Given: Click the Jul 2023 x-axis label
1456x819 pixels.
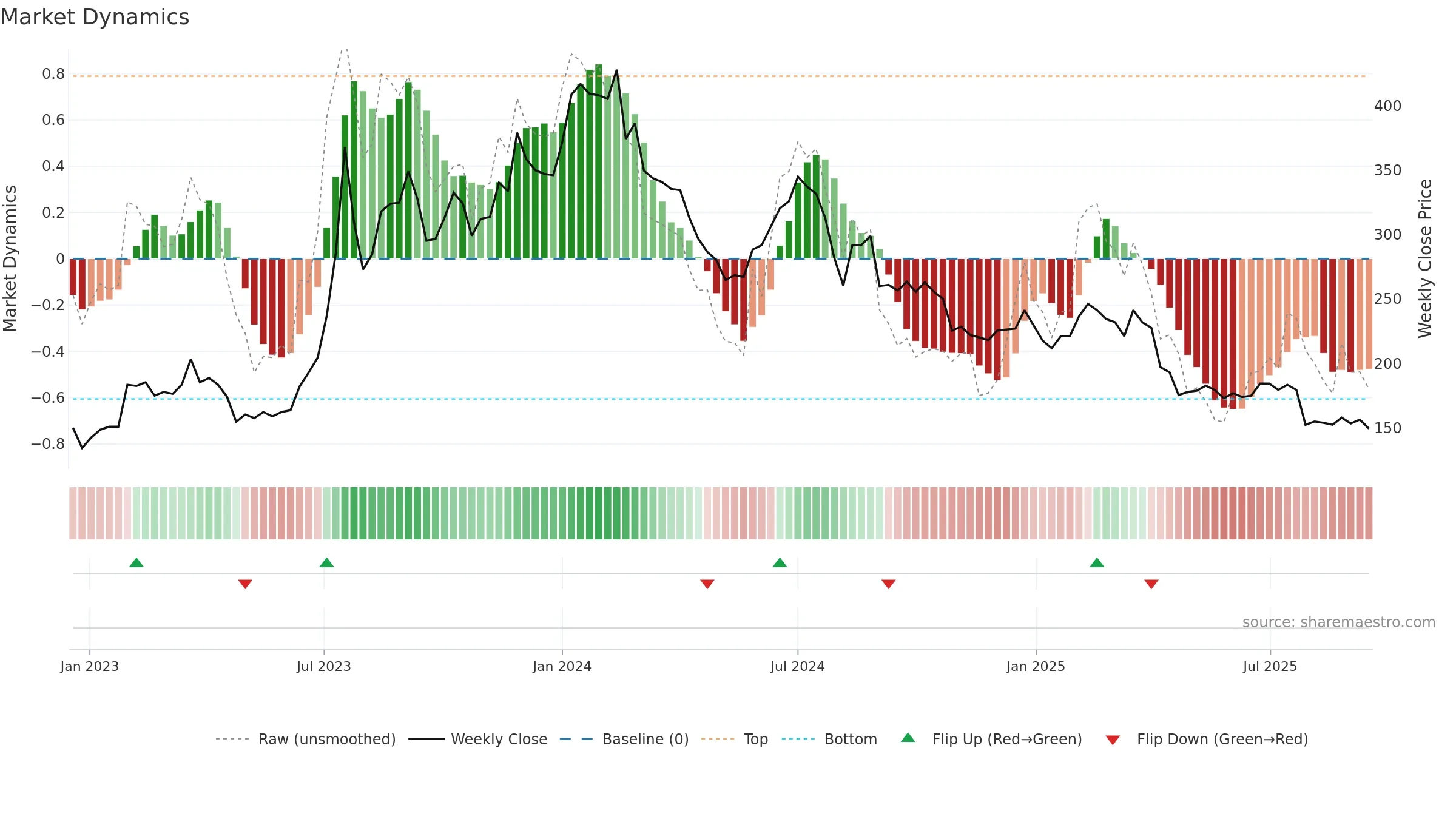Looking at the screenshot, I should point(324,666).
